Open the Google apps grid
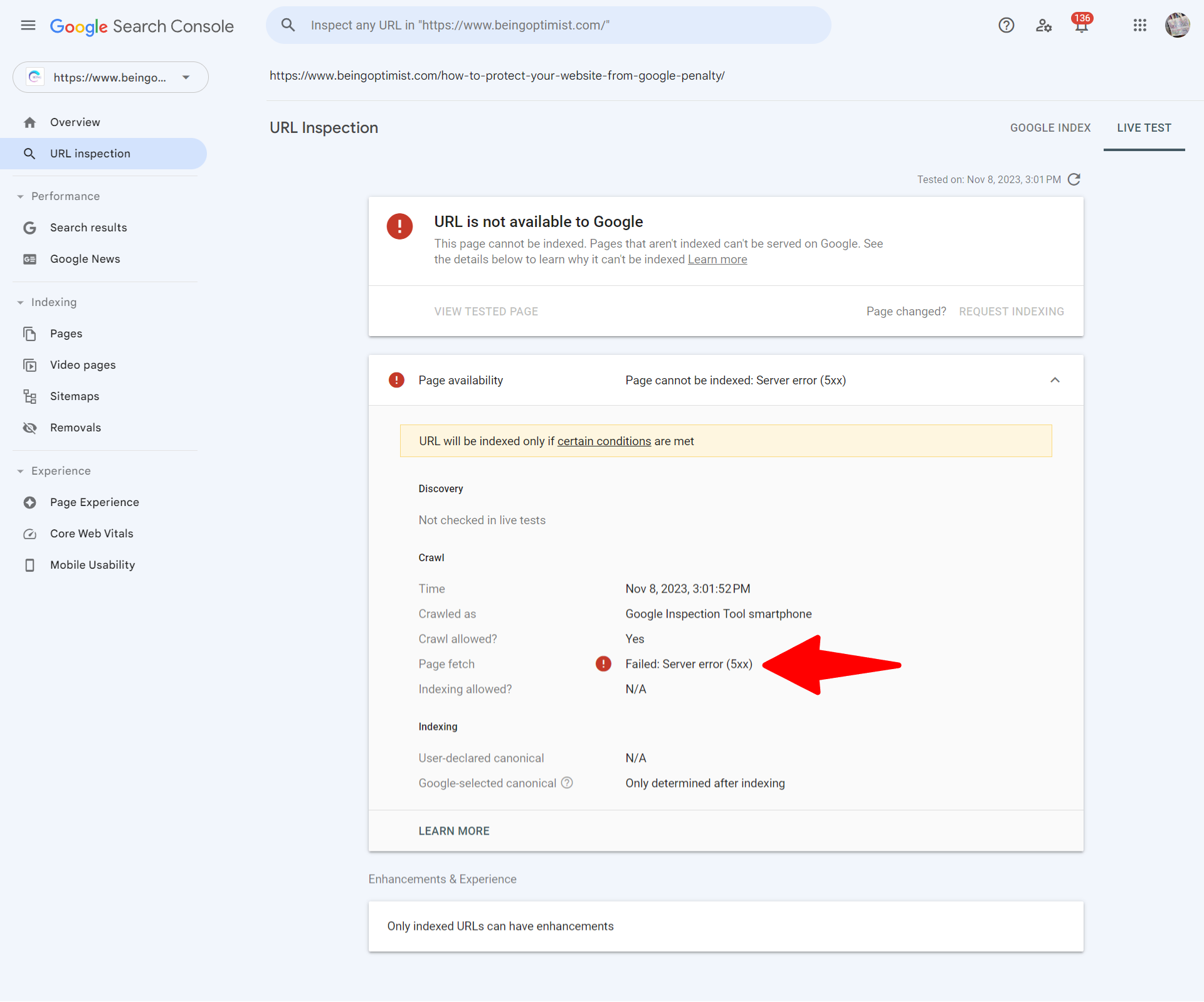1204x1002 pixels. 1140,25
